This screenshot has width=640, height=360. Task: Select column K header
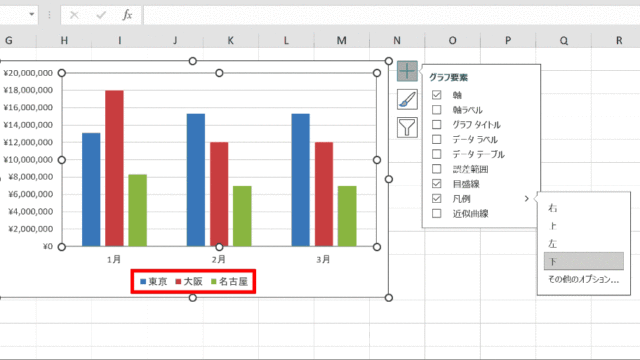click(x=231, y=40)
